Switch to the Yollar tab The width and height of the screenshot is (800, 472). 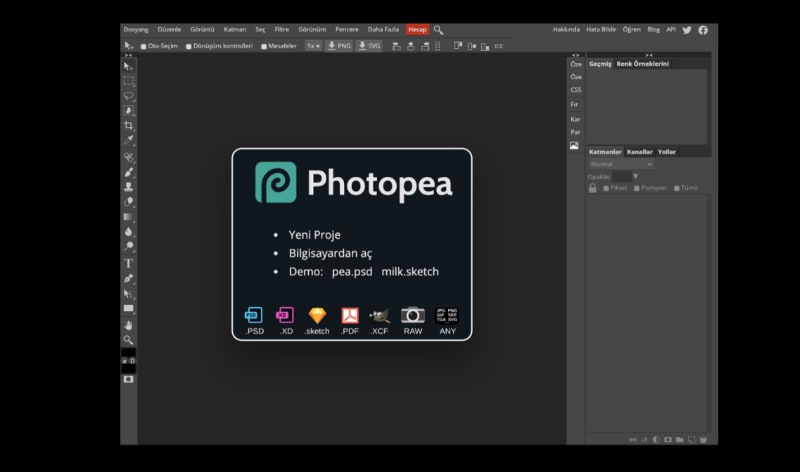[666, 152]
